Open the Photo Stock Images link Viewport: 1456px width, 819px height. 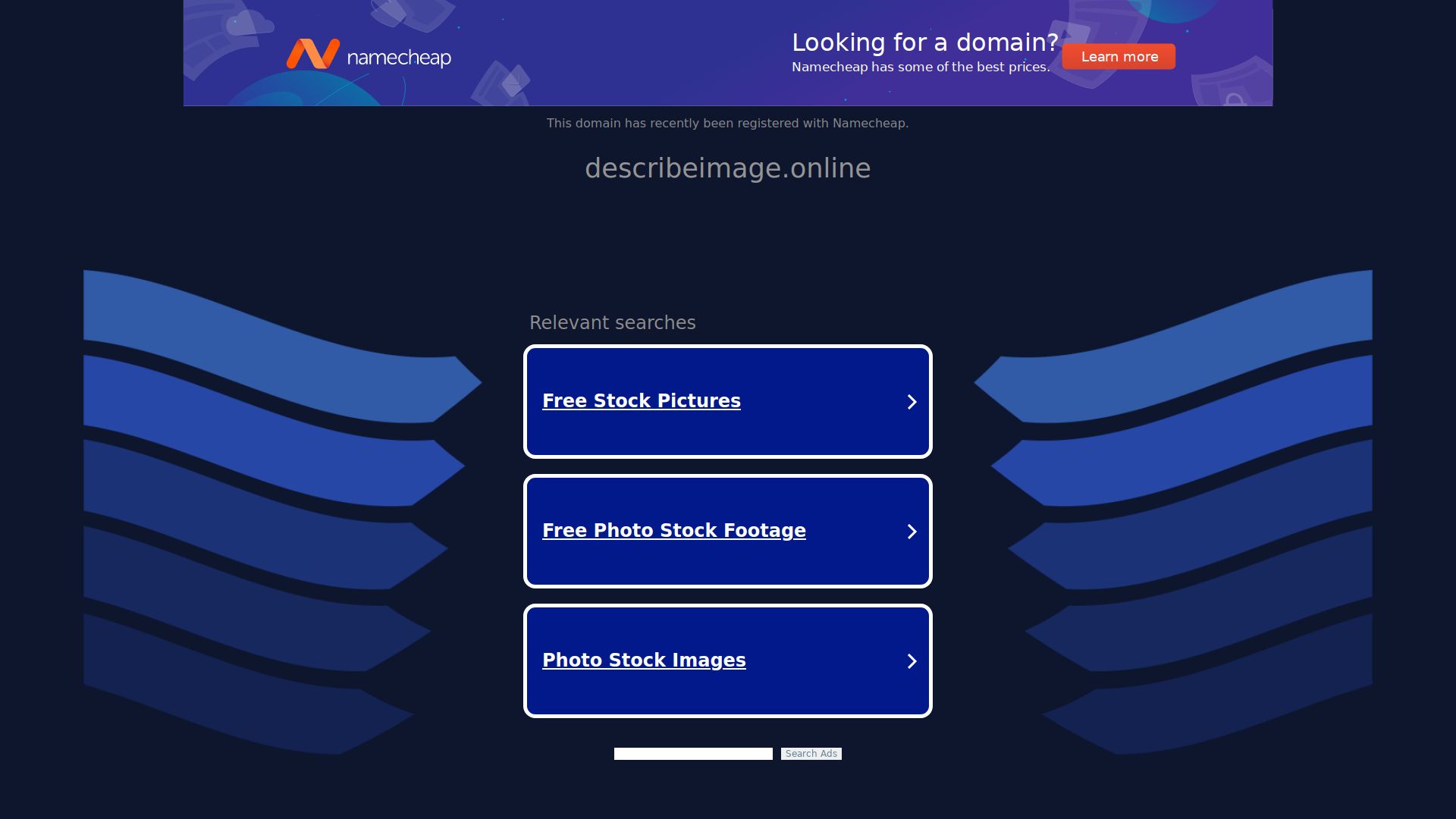click(x=644, y=660)
